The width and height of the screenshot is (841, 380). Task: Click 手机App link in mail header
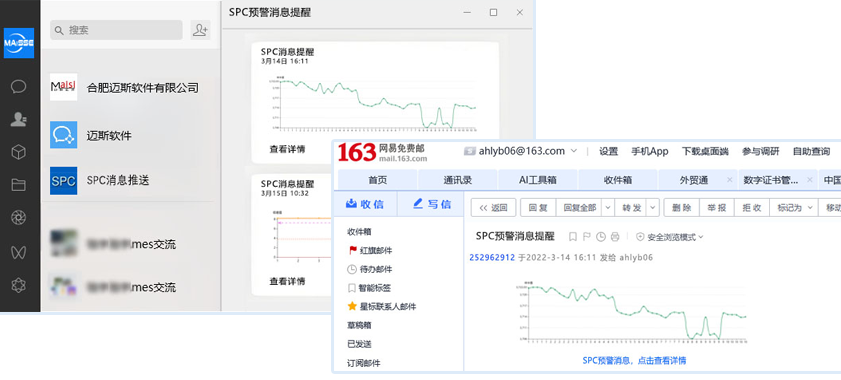650,151
